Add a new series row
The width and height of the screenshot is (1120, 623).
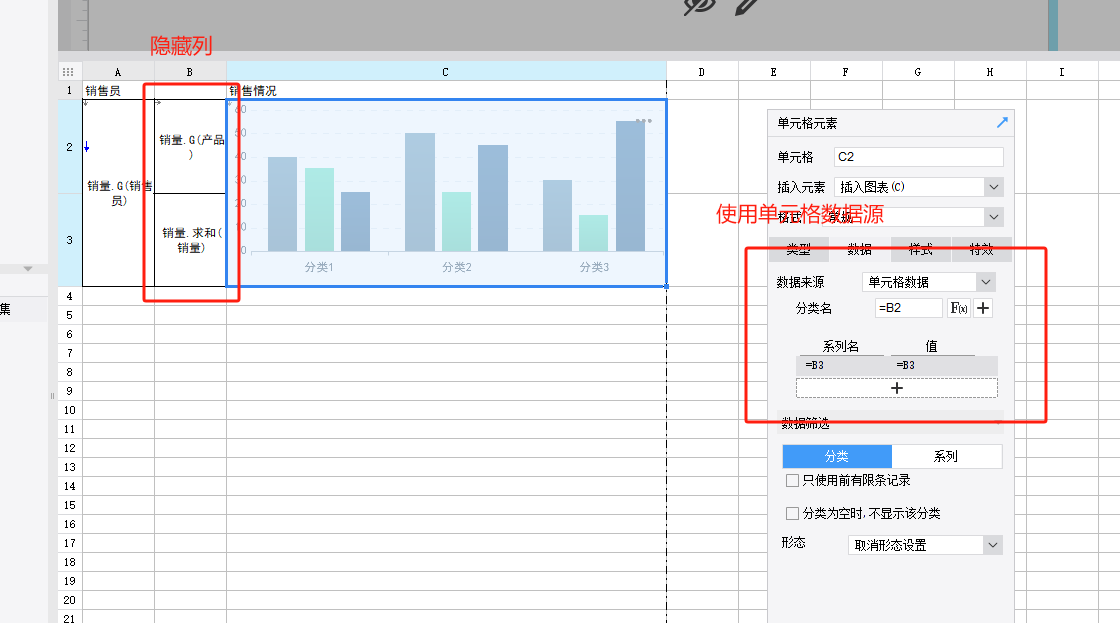point(896,388)
